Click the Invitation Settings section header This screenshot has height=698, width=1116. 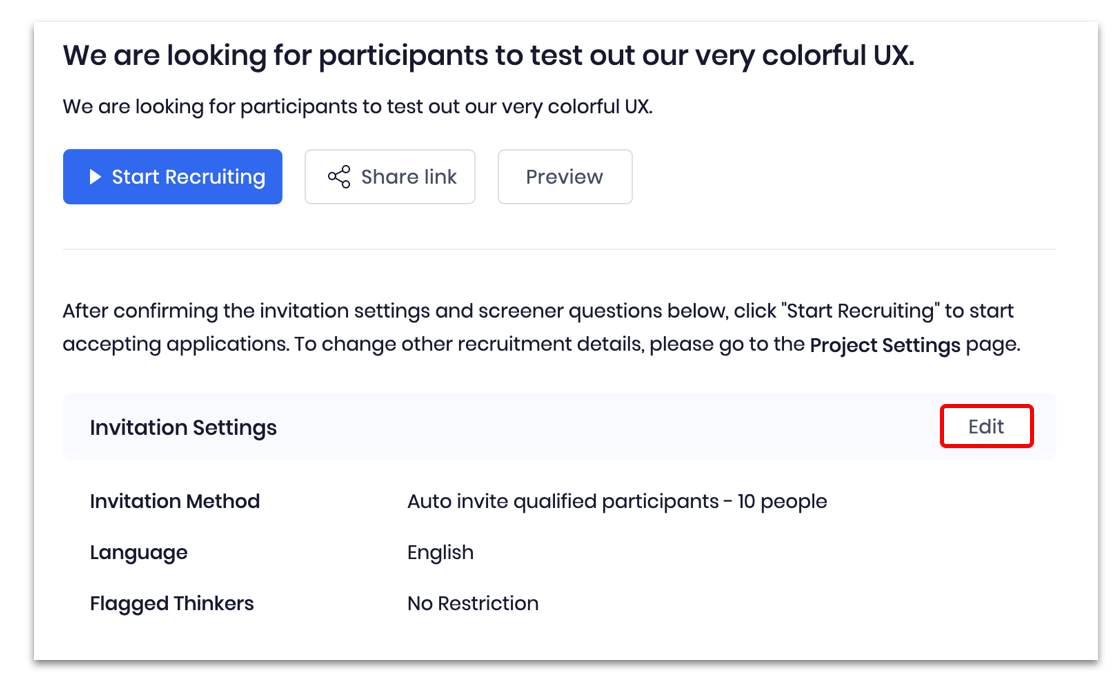183,428
